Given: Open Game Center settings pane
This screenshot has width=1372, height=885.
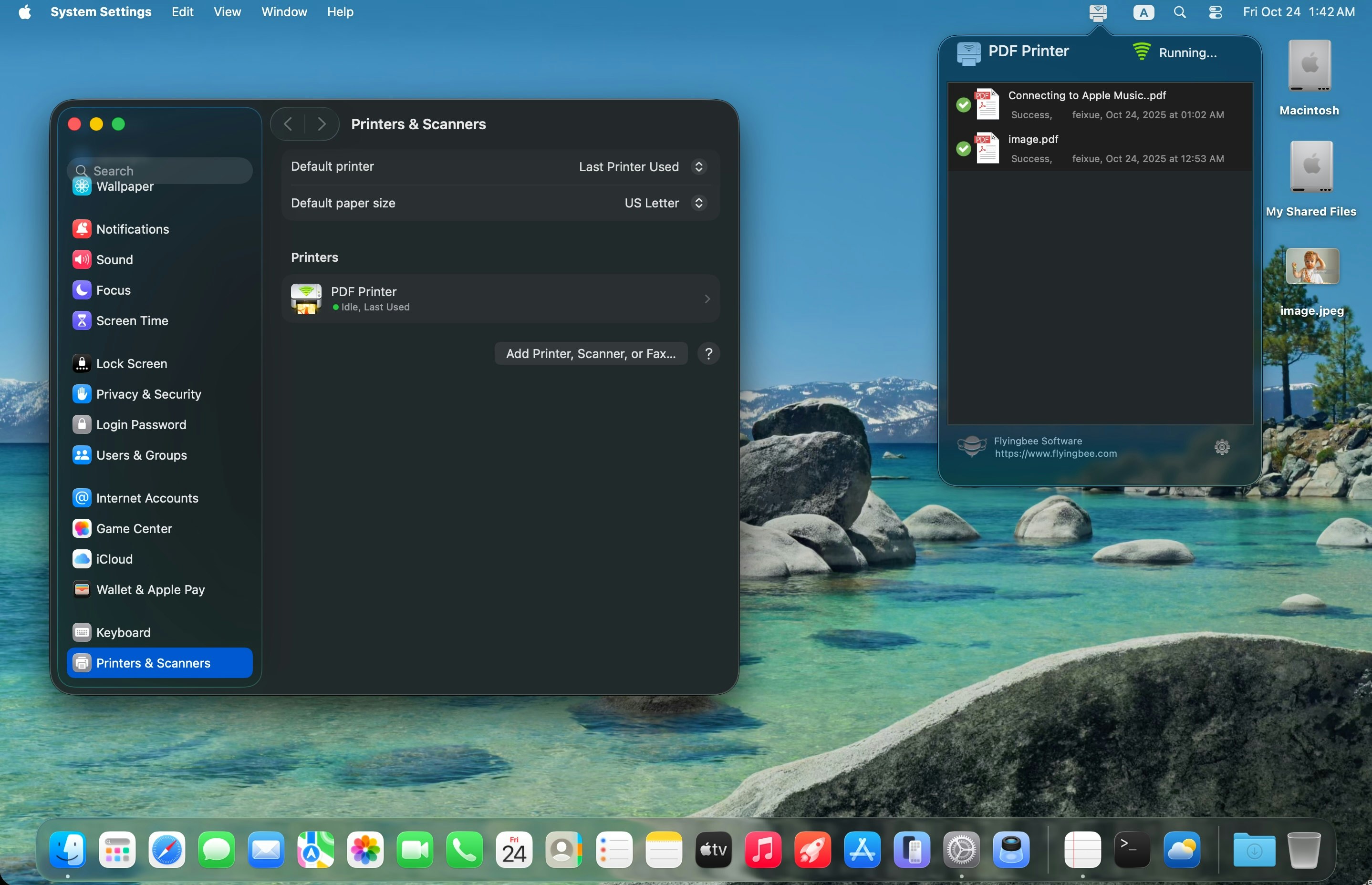Looking at the screenshot, I should coord(134,529).
